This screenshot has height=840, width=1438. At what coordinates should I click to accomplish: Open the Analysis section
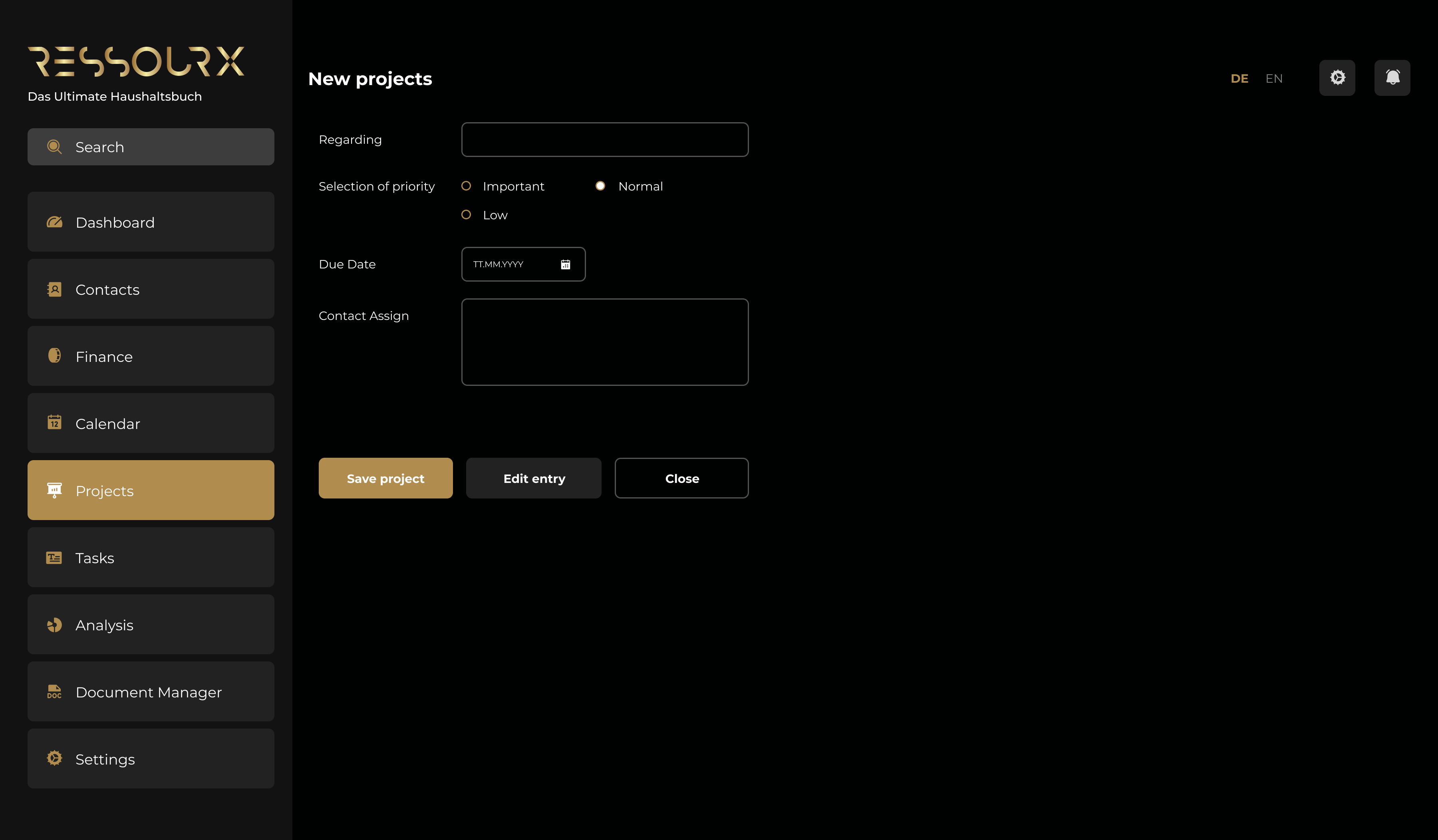pos(151,625)
